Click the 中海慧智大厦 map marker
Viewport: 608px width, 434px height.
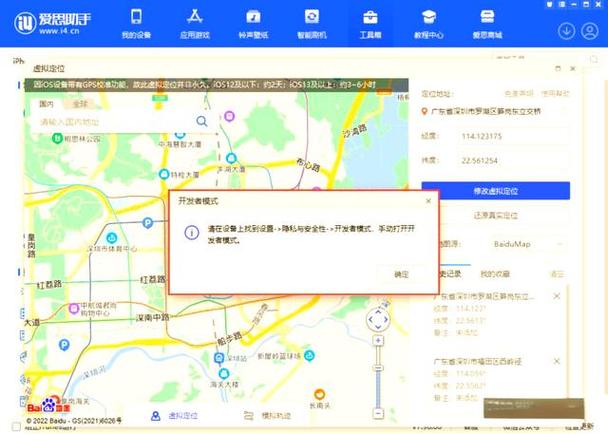click(180, 134)
